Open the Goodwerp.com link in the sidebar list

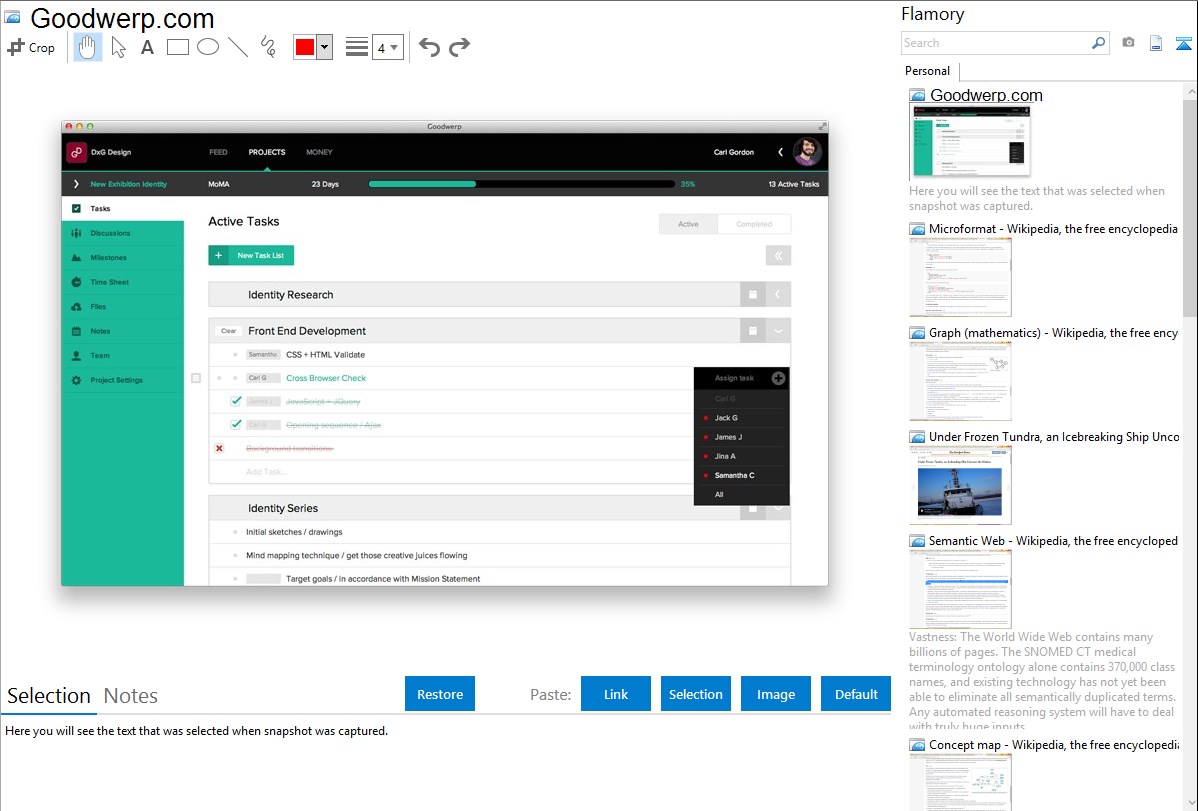tap(986, 96)
